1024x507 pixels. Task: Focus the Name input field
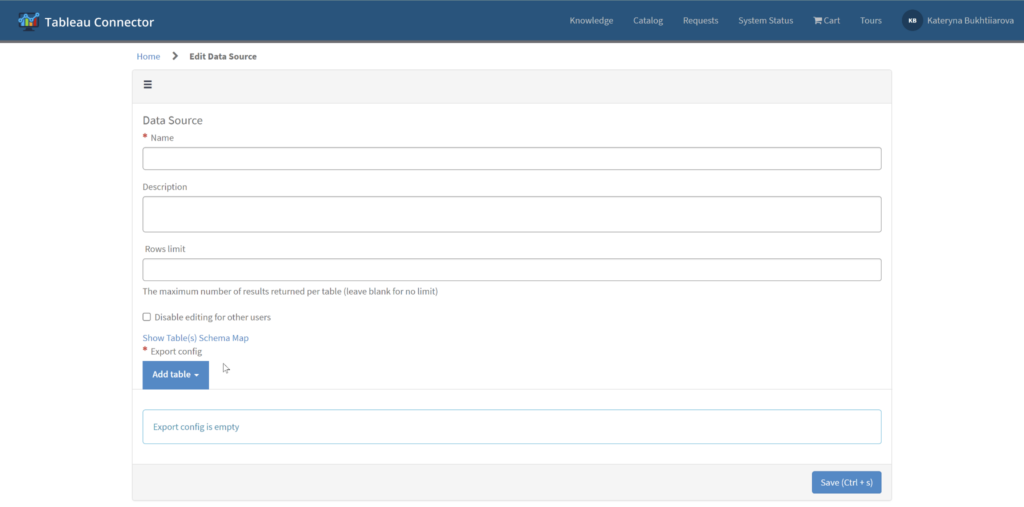(512, 159)
